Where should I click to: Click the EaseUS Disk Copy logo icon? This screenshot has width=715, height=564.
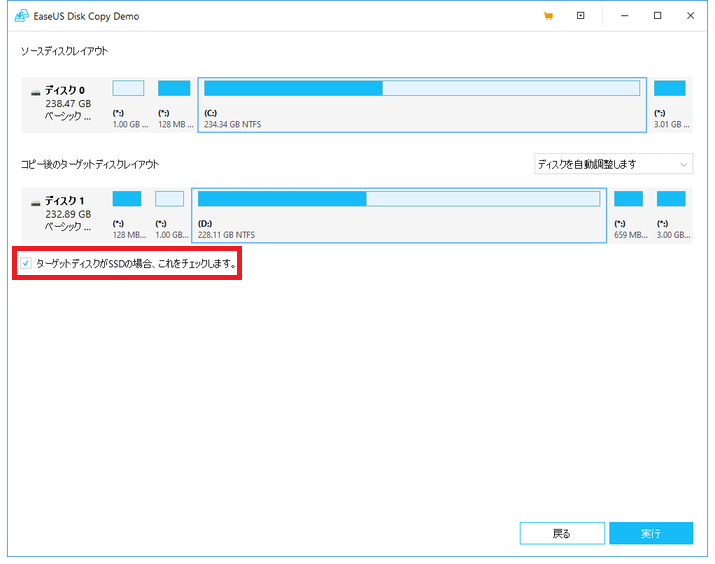[x=20, y=16]
